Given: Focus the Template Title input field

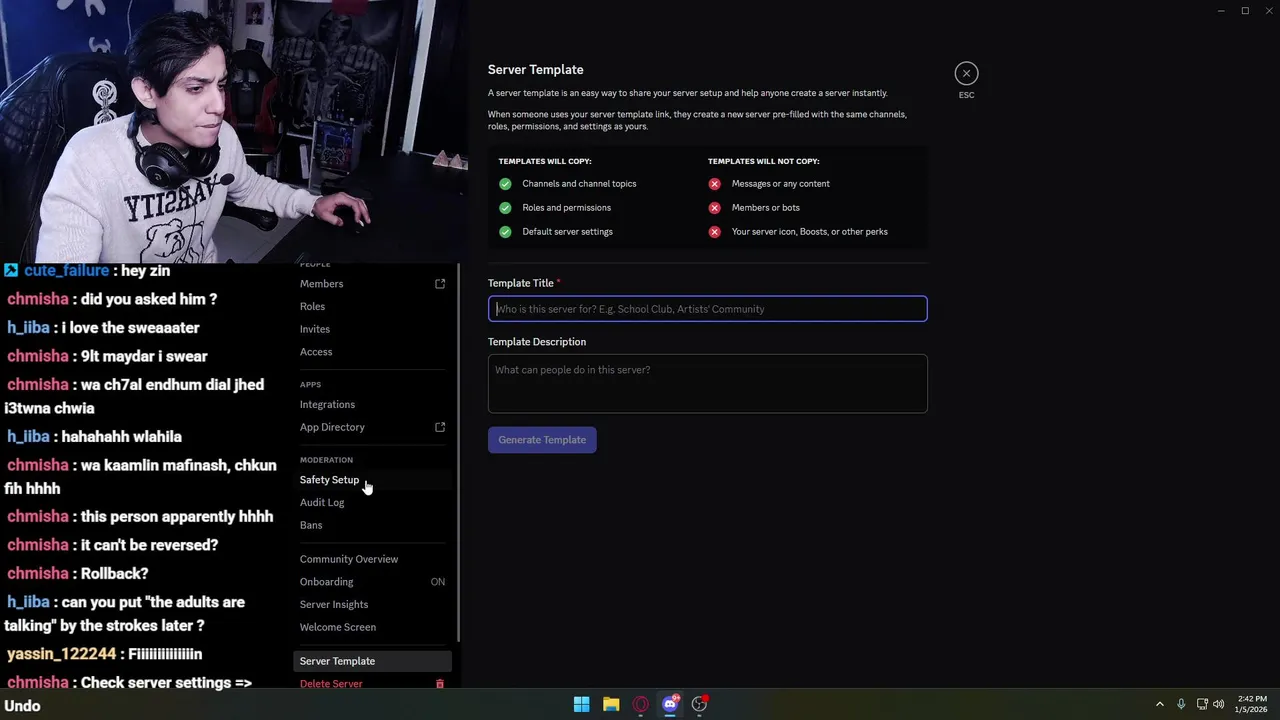Looking at the screenshot, I should coord(707,309).
